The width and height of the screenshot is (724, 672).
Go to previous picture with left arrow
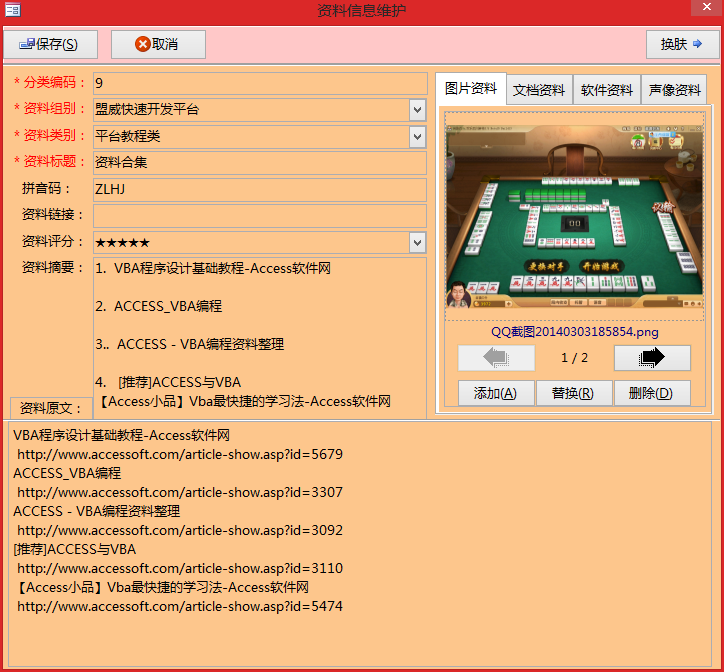click(496, 358)
